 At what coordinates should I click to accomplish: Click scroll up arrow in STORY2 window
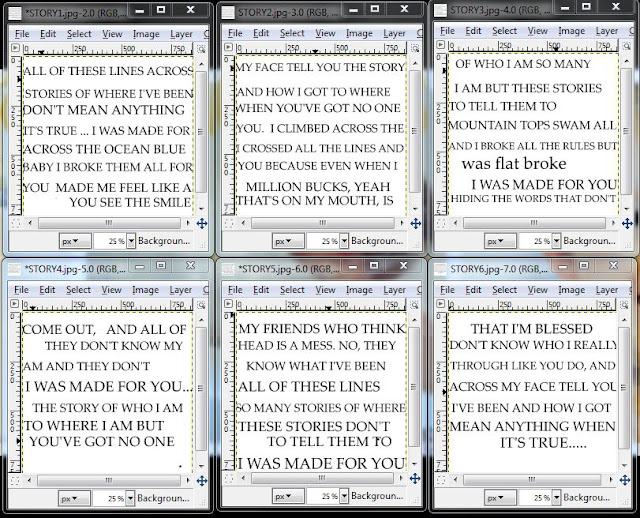point(415,64)
